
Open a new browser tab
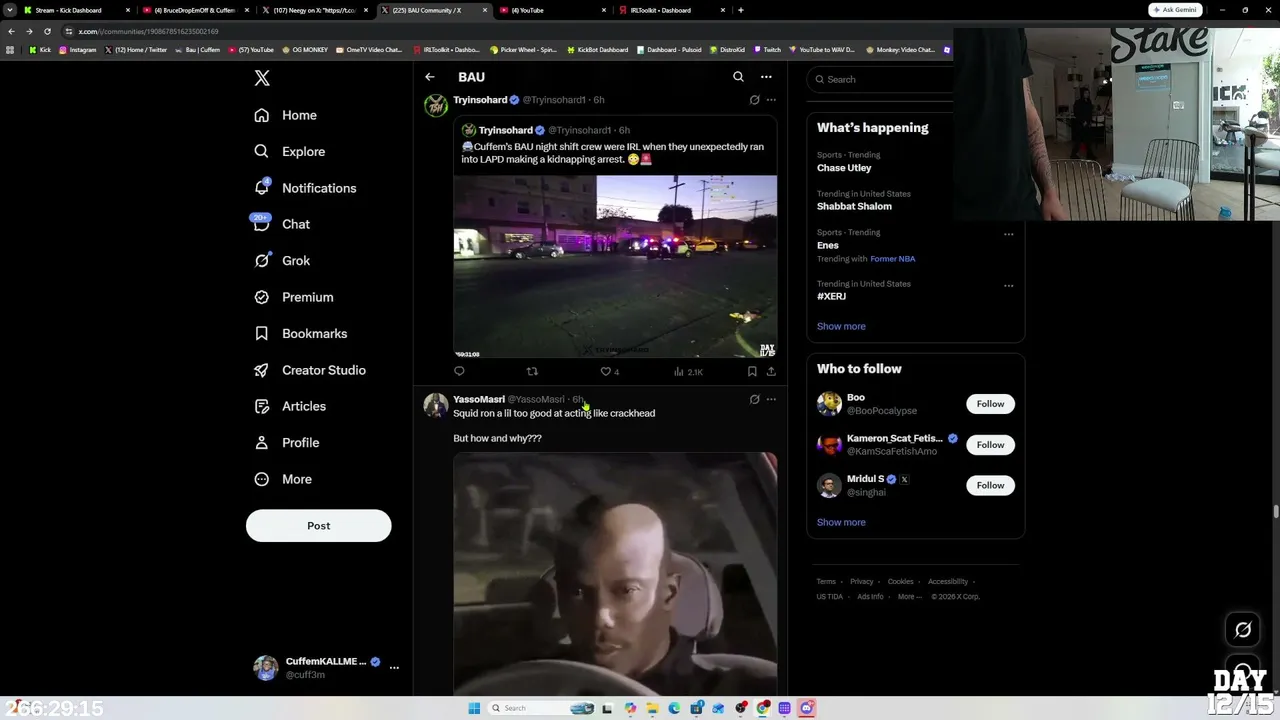coord(740,10)
